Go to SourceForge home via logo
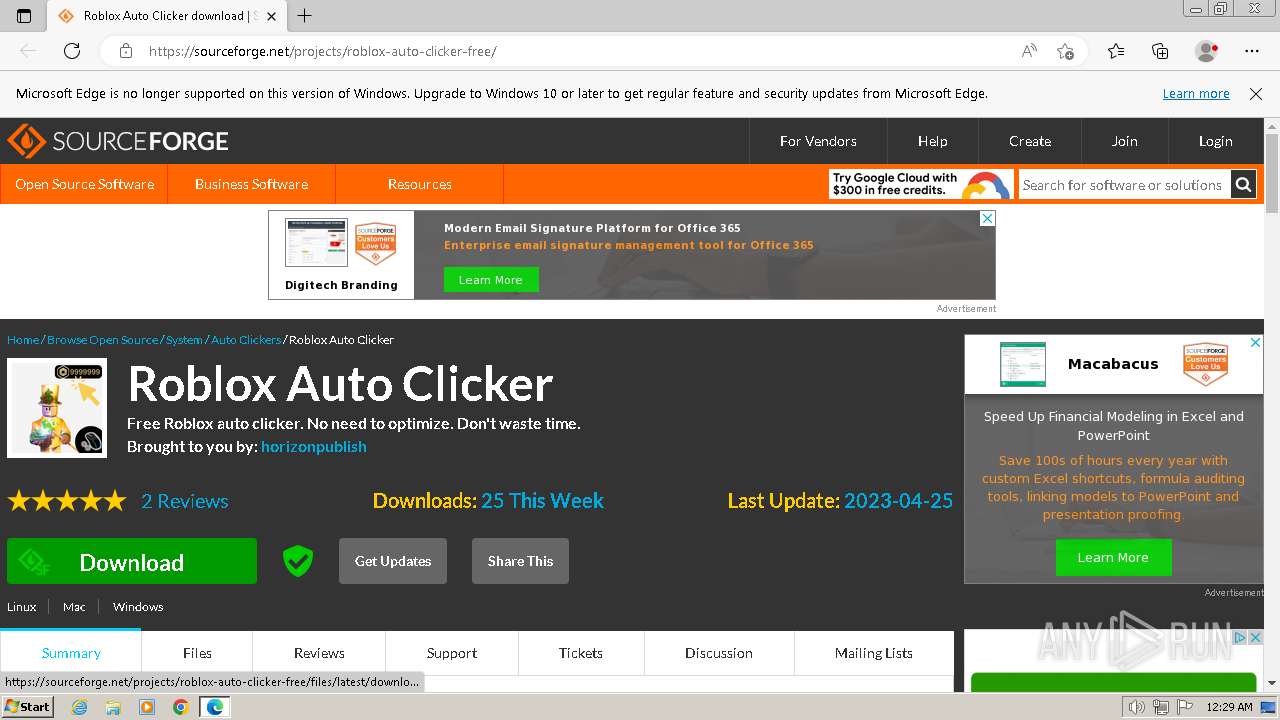Image resolution: width=1280 pixels, height=720 pixels. click(118, 141)
